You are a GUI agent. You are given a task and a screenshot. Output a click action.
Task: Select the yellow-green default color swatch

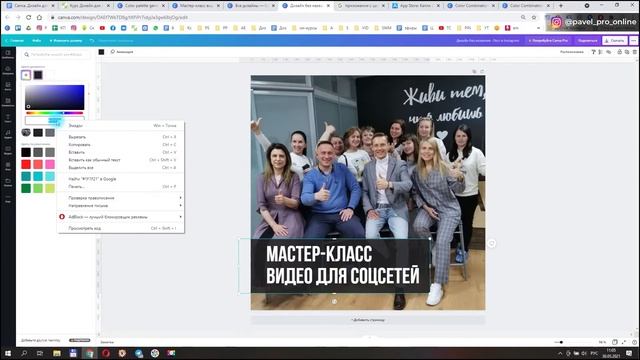[50, 188]
